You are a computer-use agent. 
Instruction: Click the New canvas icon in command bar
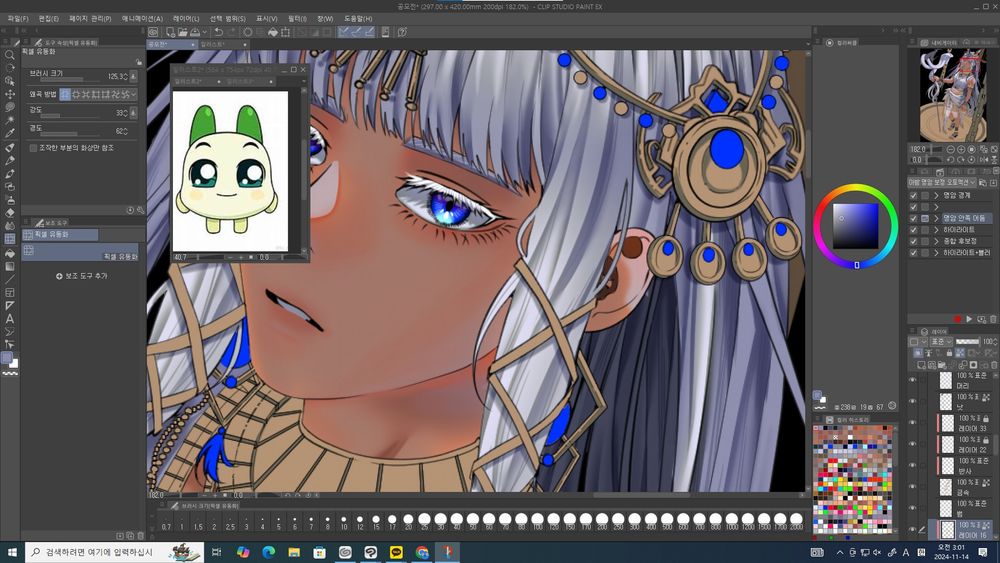170,32
